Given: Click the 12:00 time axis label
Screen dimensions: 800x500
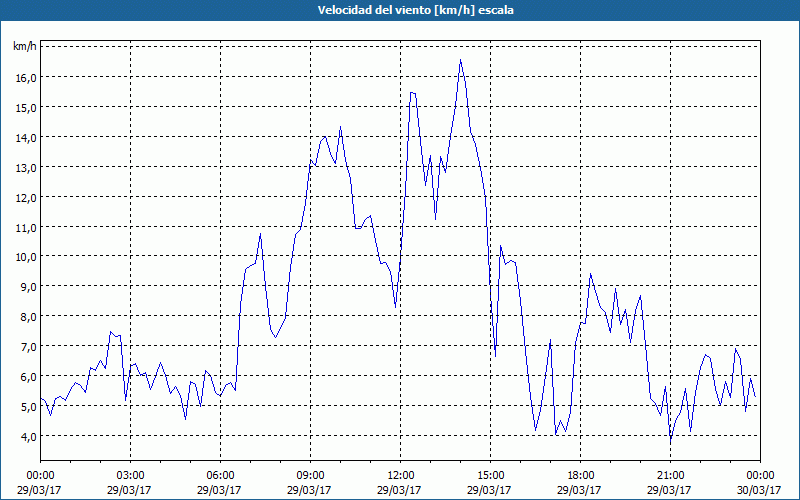Looking at the screenshot, I should [x=401, y=476].
